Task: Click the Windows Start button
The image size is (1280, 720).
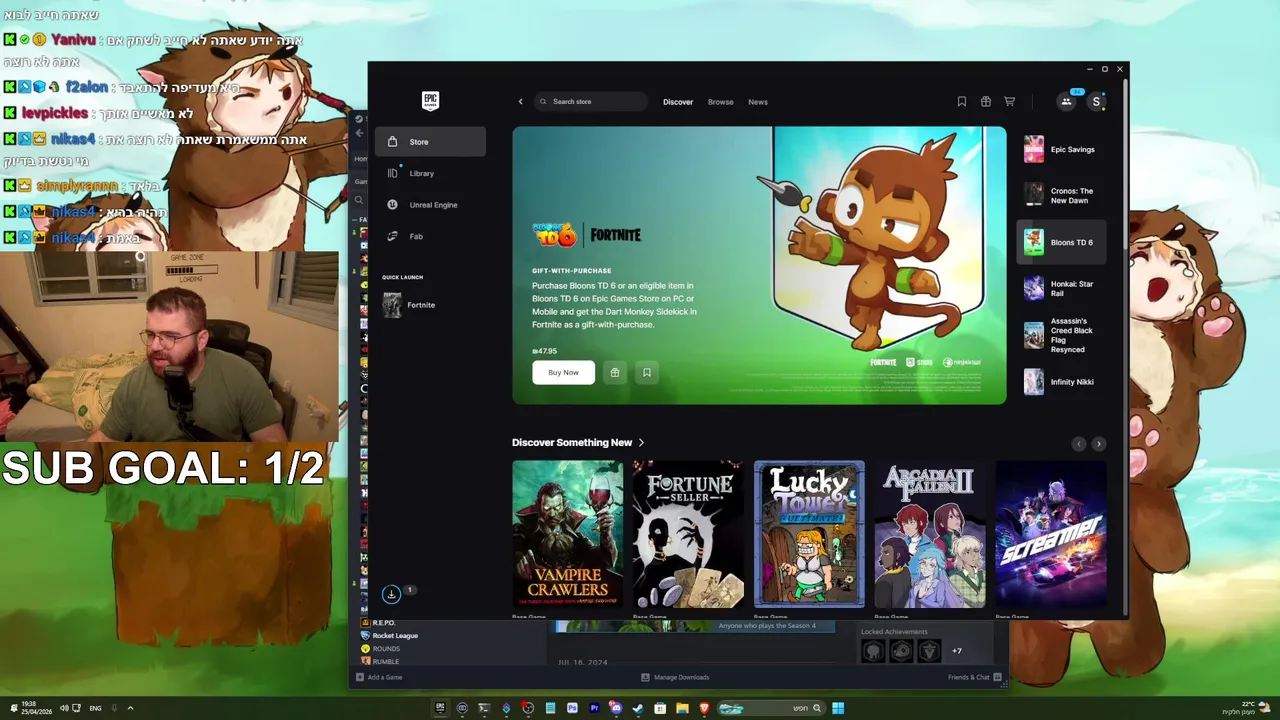Action: [x=838, y=708]
